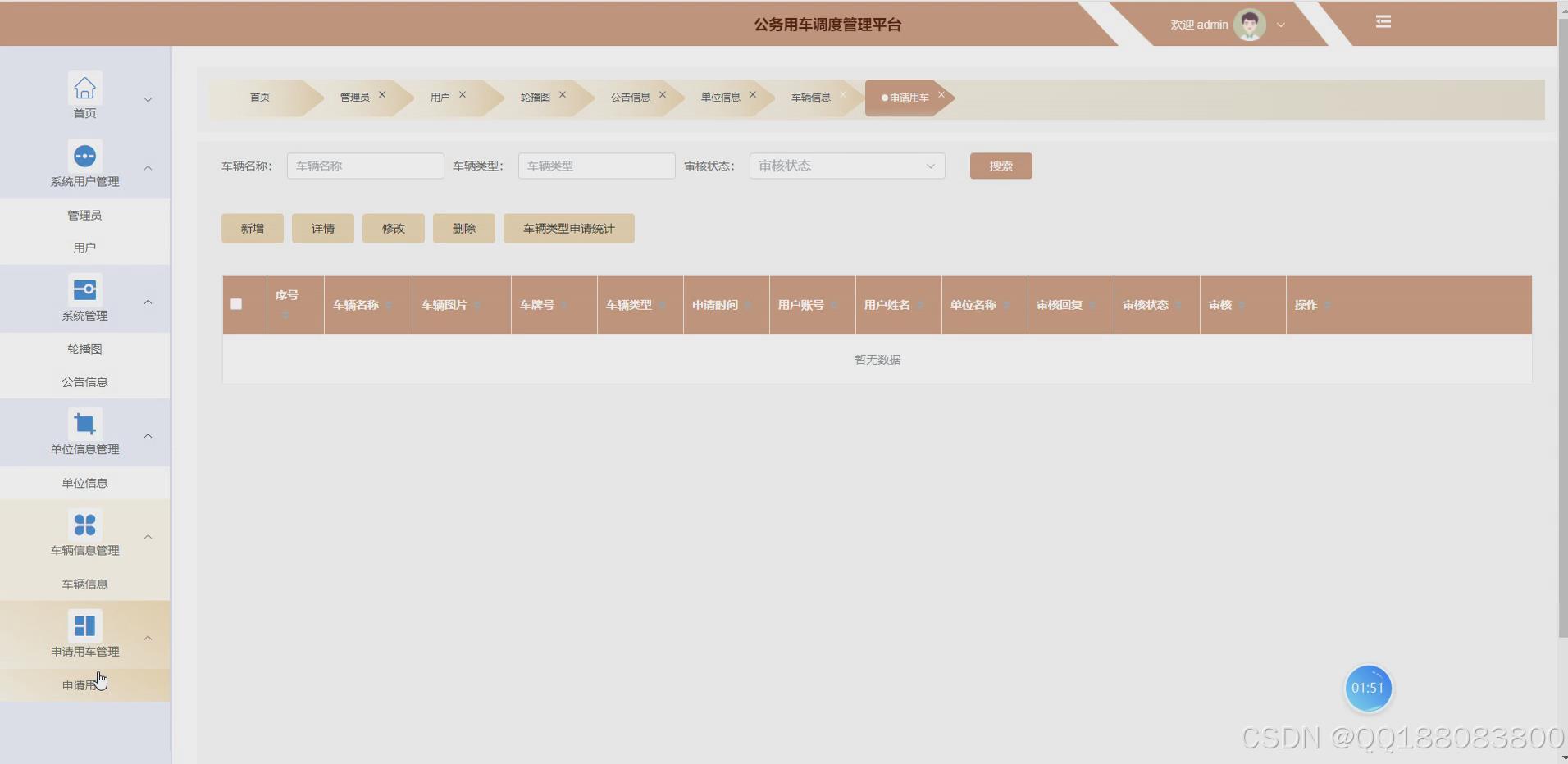
Task: Click the admin avatar picture
Action: tap(1248, 24)
